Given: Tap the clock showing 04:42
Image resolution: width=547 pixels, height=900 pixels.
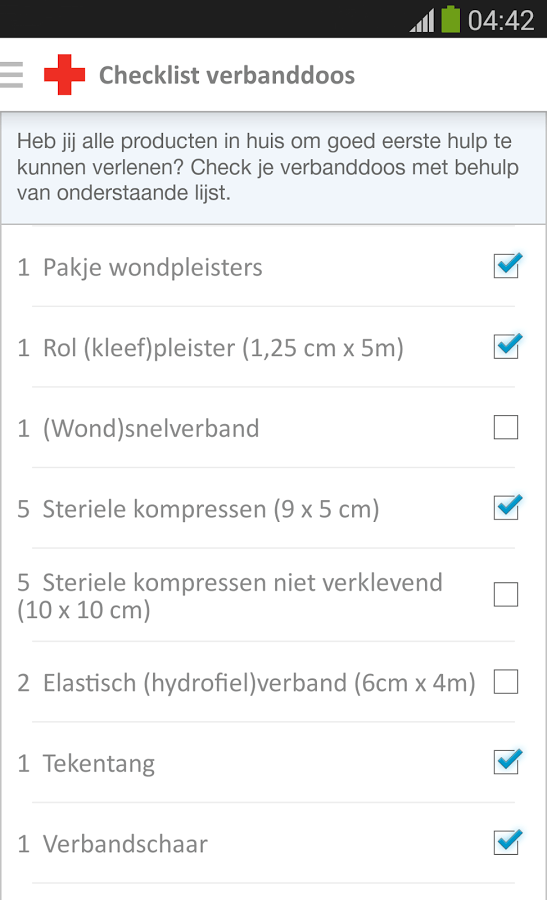Looking at the screenshot, I should pyautogui.click(x=501, y=21).
